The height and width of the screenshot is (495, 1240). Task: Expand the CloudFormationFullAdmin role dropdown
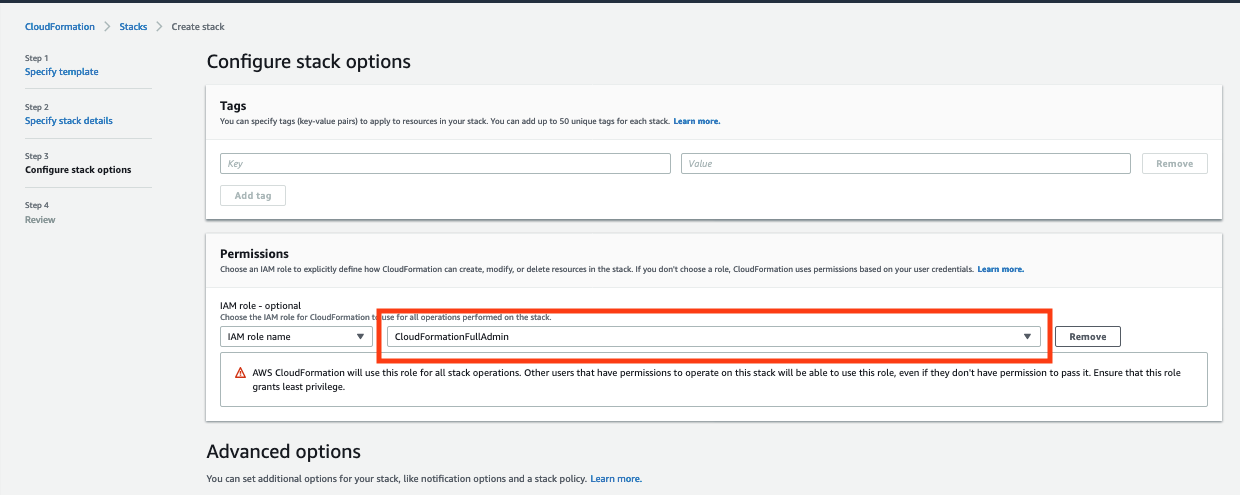click(714, 337)
